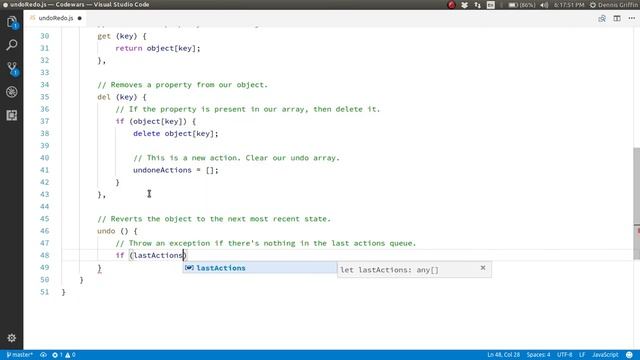Click the master branch status item

point(20,355)
